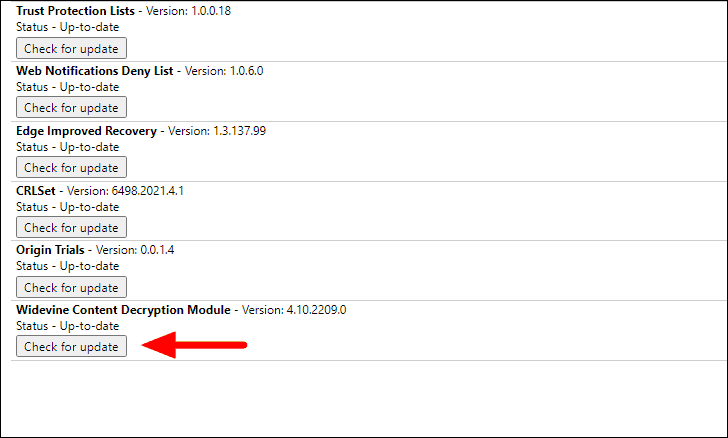Image resolution: width=728 pixels, height=438 pixels.
Task: Click the Trust Protection Lists heading
Action: [x=75, y=11]
